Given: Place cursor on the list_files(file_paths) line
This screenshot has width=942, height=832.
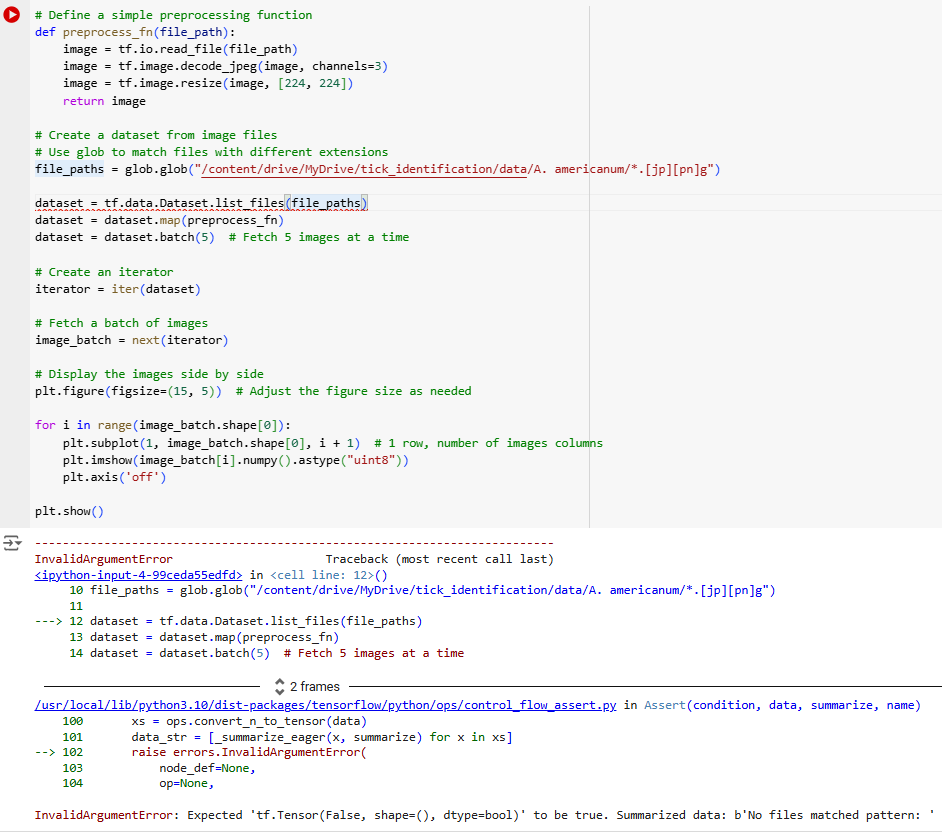Looking at the screenshot, I should pyautogui.click(x=201, y=203).
